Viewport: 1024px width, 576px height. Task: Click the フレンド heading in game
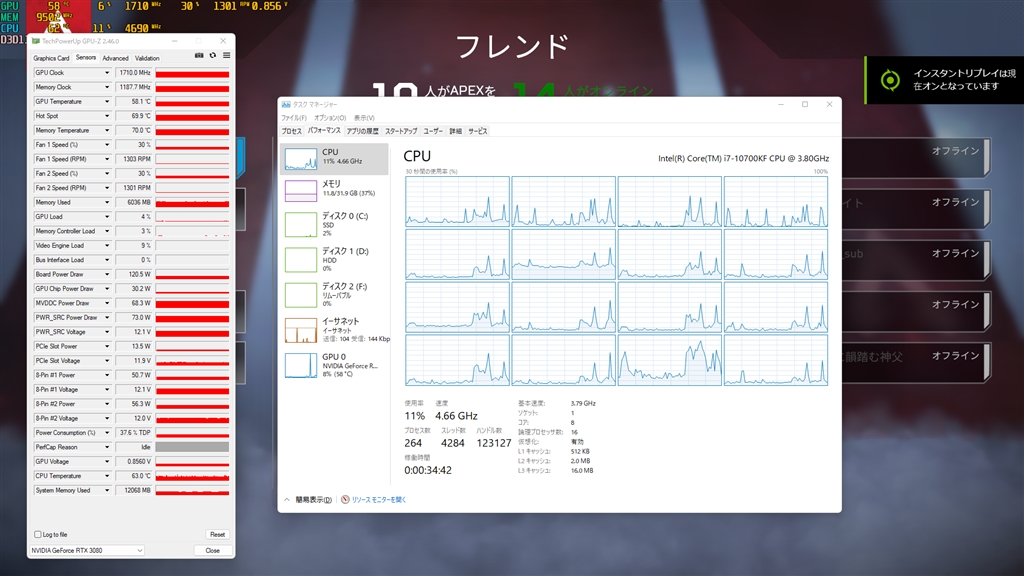tap(513, 47)
